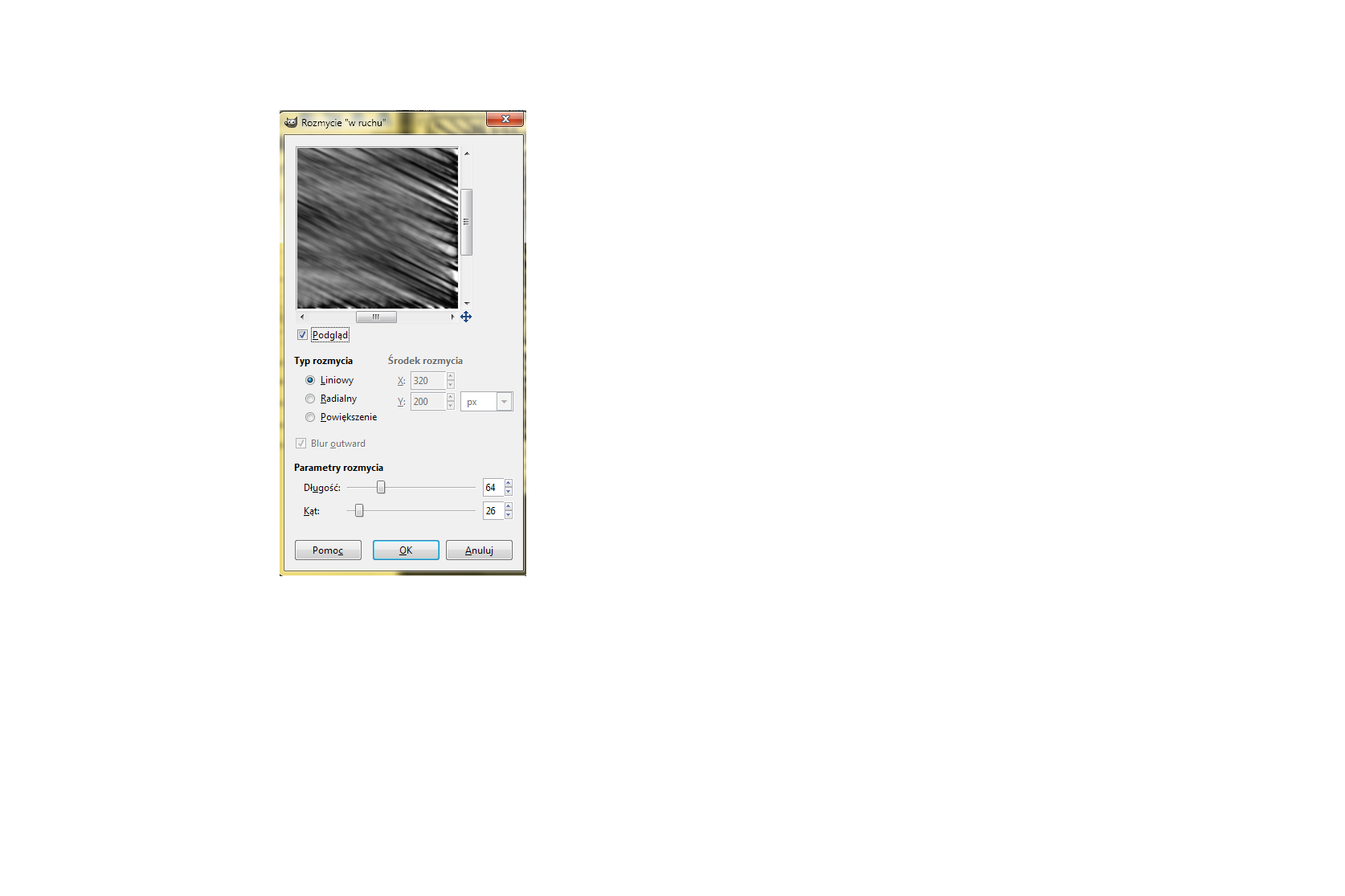This screenshot has width=1345, height=896.
Task: Open the px units dropdown
Action: 503,401
